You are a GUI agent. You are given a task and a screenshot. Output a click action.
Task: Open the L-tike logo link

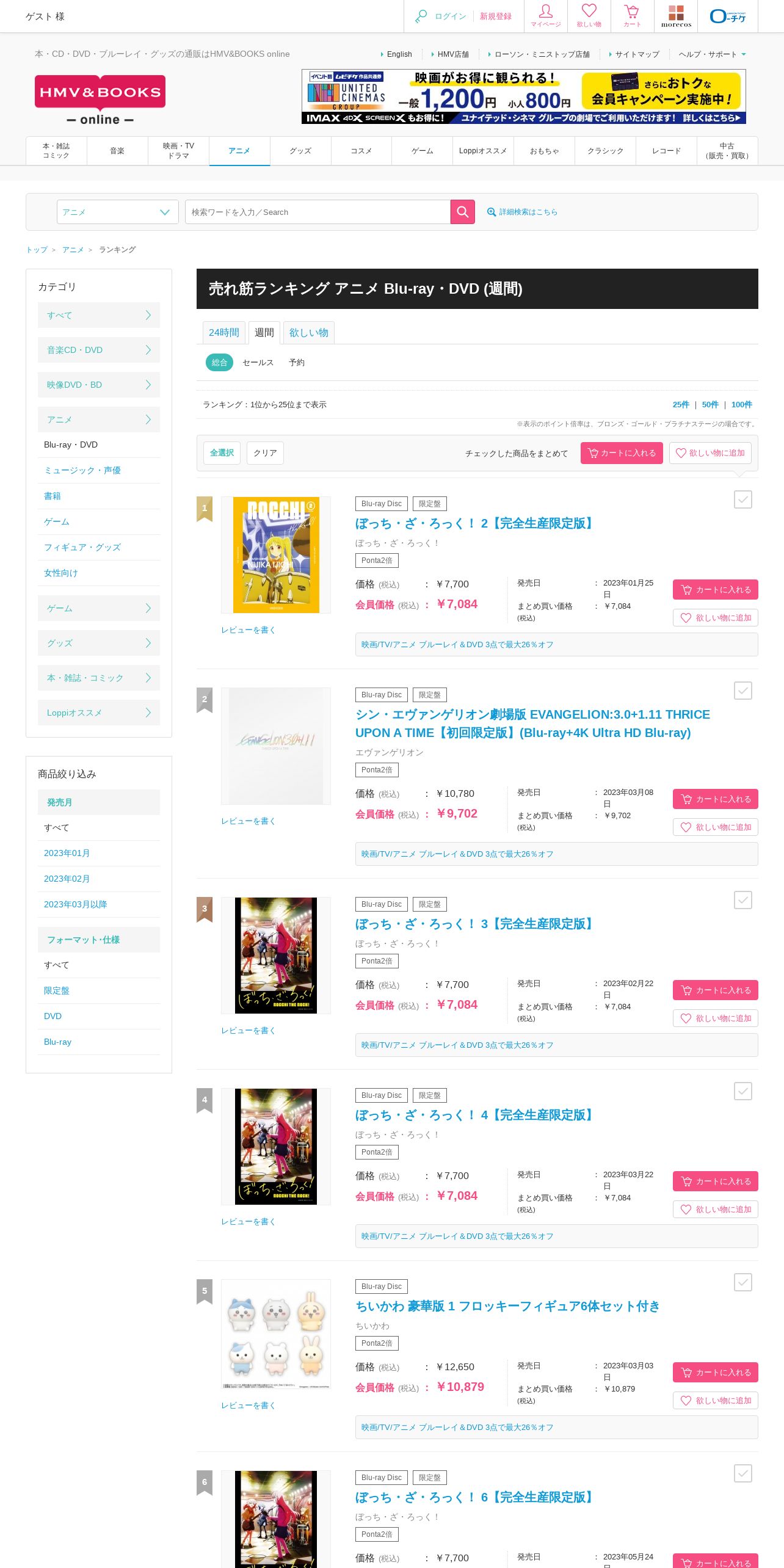pos(728,16)
